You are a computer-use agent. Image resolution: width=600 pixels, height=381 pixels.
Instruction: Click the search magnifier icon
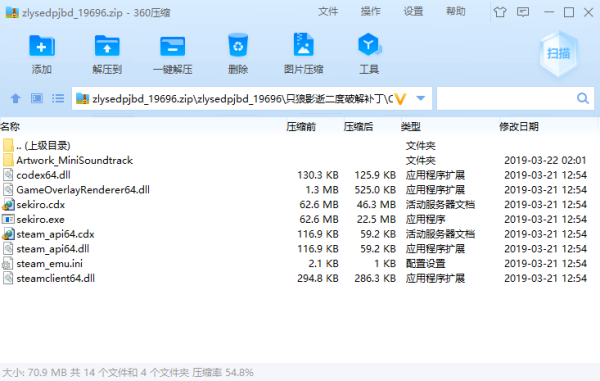pyautogui.click(x=583, y=99)
